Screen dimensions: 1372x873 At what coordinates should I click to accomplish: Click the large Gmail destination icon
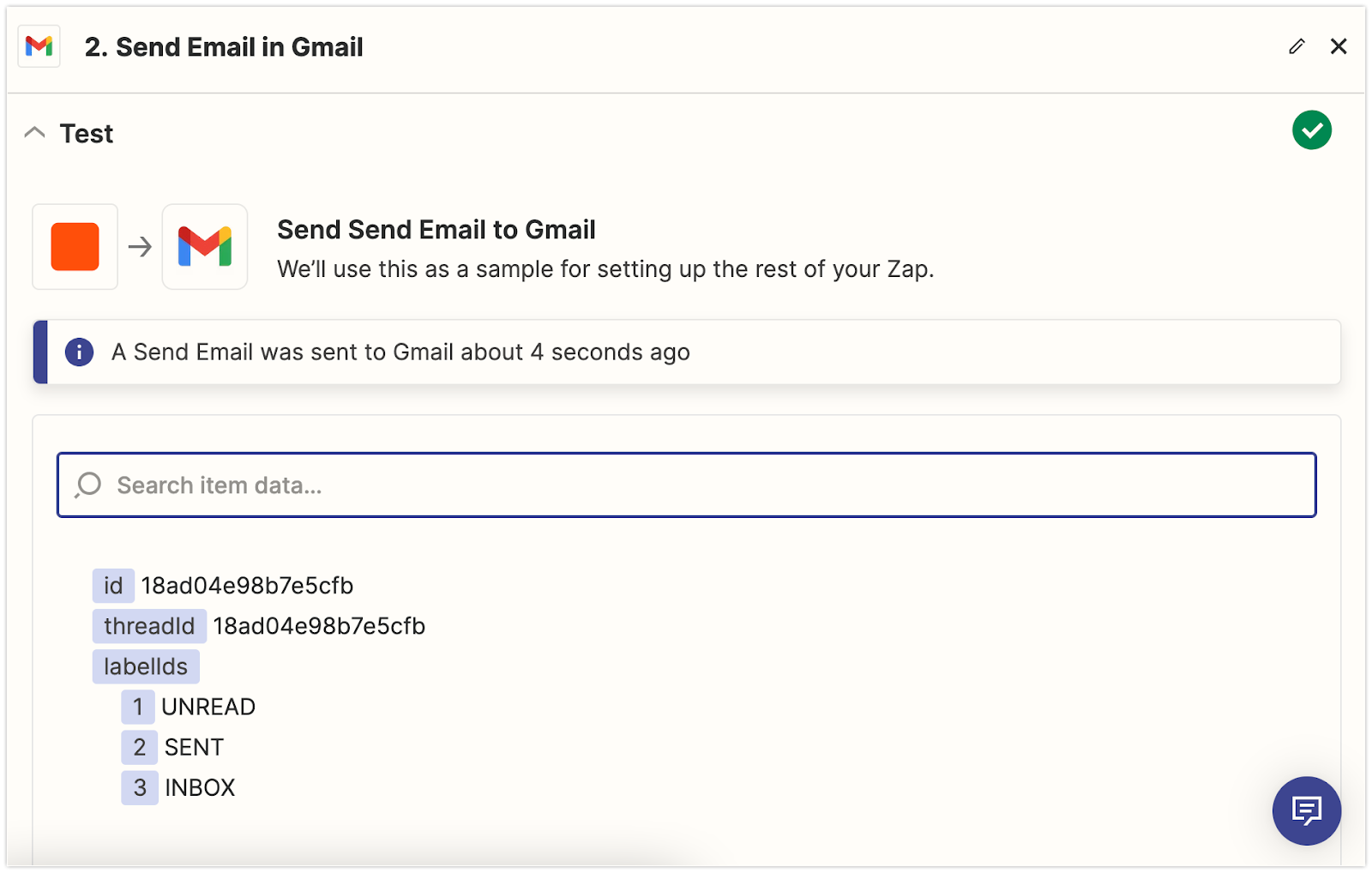click(x=205, y=247)
